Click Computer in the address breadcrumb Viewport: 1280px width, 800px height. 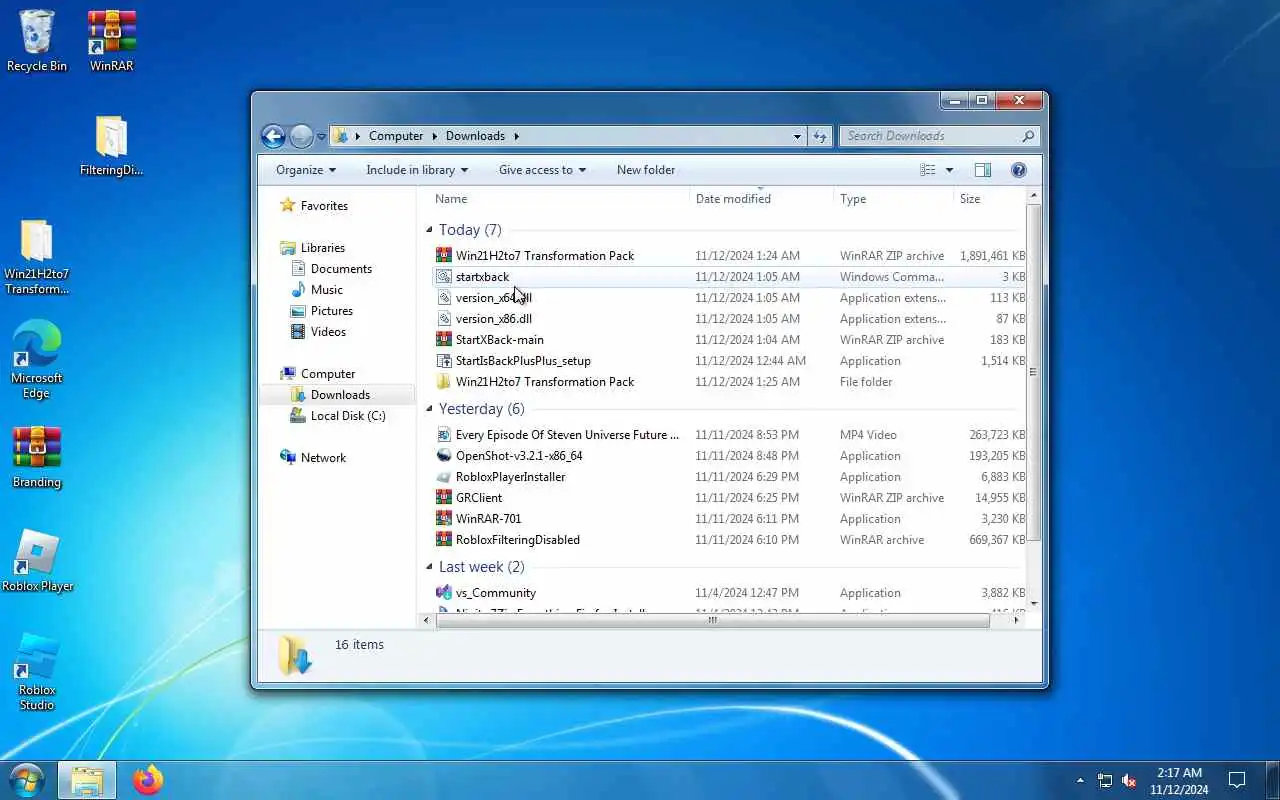coord(396,136)
